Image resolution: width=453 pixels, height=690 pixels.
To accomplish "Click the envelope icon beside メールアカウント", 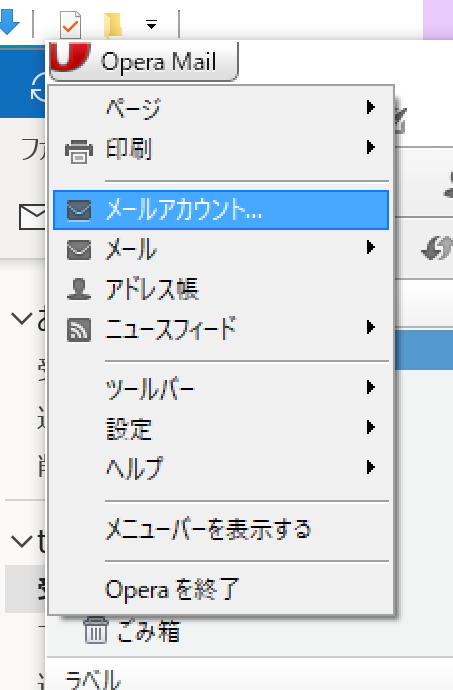I will 79,210.
